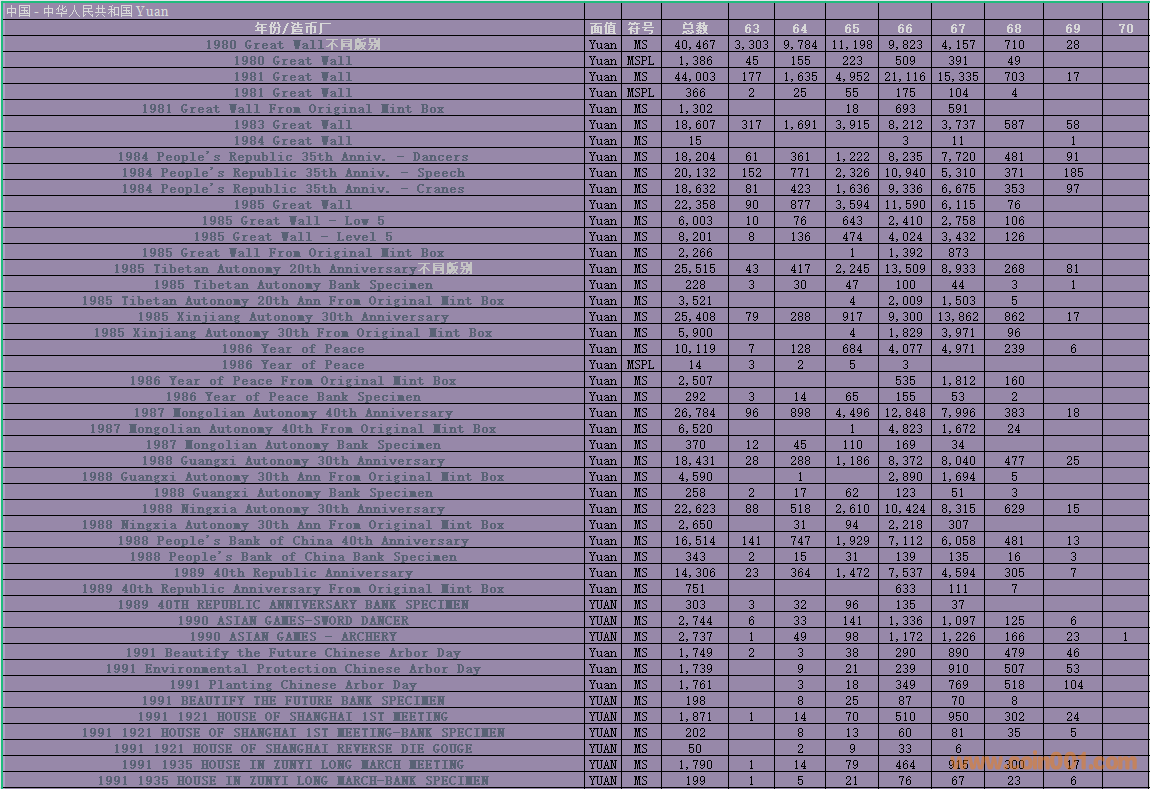
Task: Click 1989 40th Republic Anniversary row label
Action: (293, 573)
